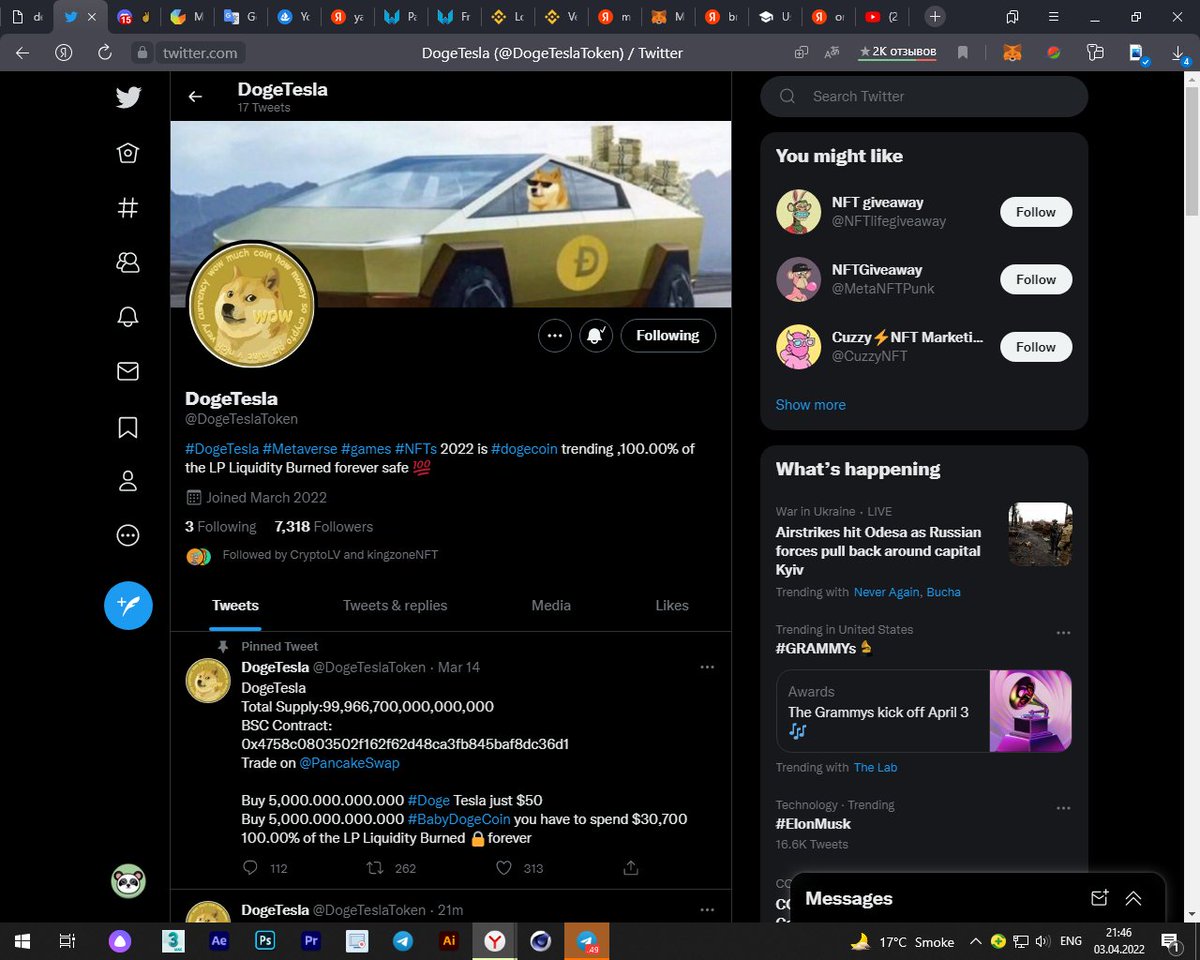Image resolution: width=1200 pixels, height=960 pixels.
Task: Open DogeTesla profile picture
Action: pyautogui.click(x=252, y=305)
